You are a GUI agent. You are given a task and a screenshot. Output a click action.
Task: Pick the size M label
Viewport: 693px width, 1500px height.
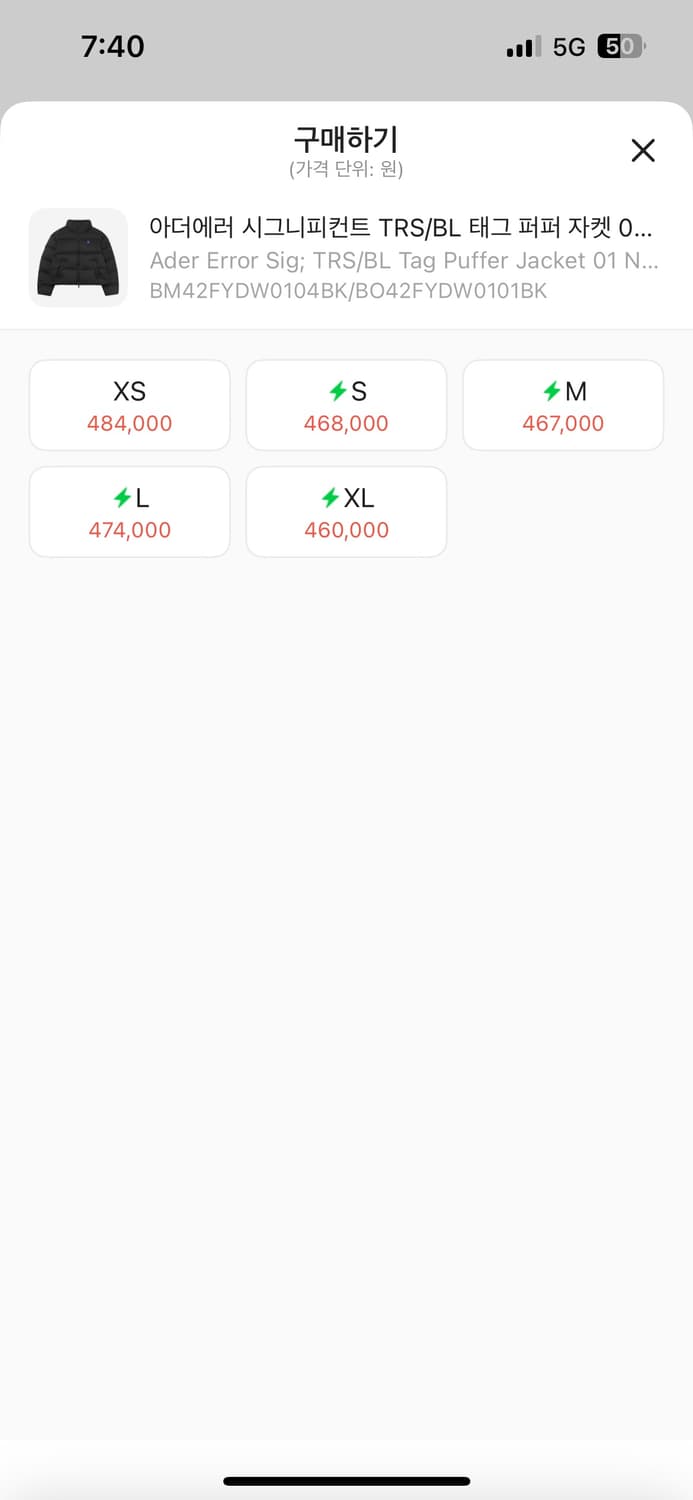(576, 392)
